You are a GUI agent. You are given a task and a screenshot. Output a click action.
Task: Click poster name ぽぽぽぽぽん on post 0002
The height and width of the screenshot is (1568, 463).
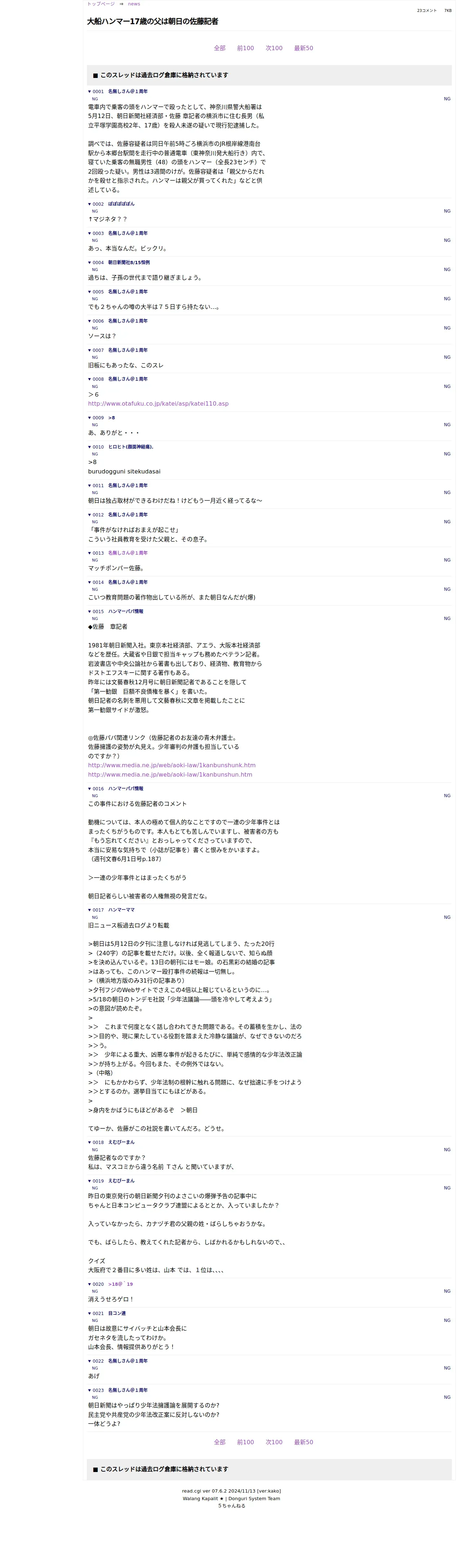121,204
